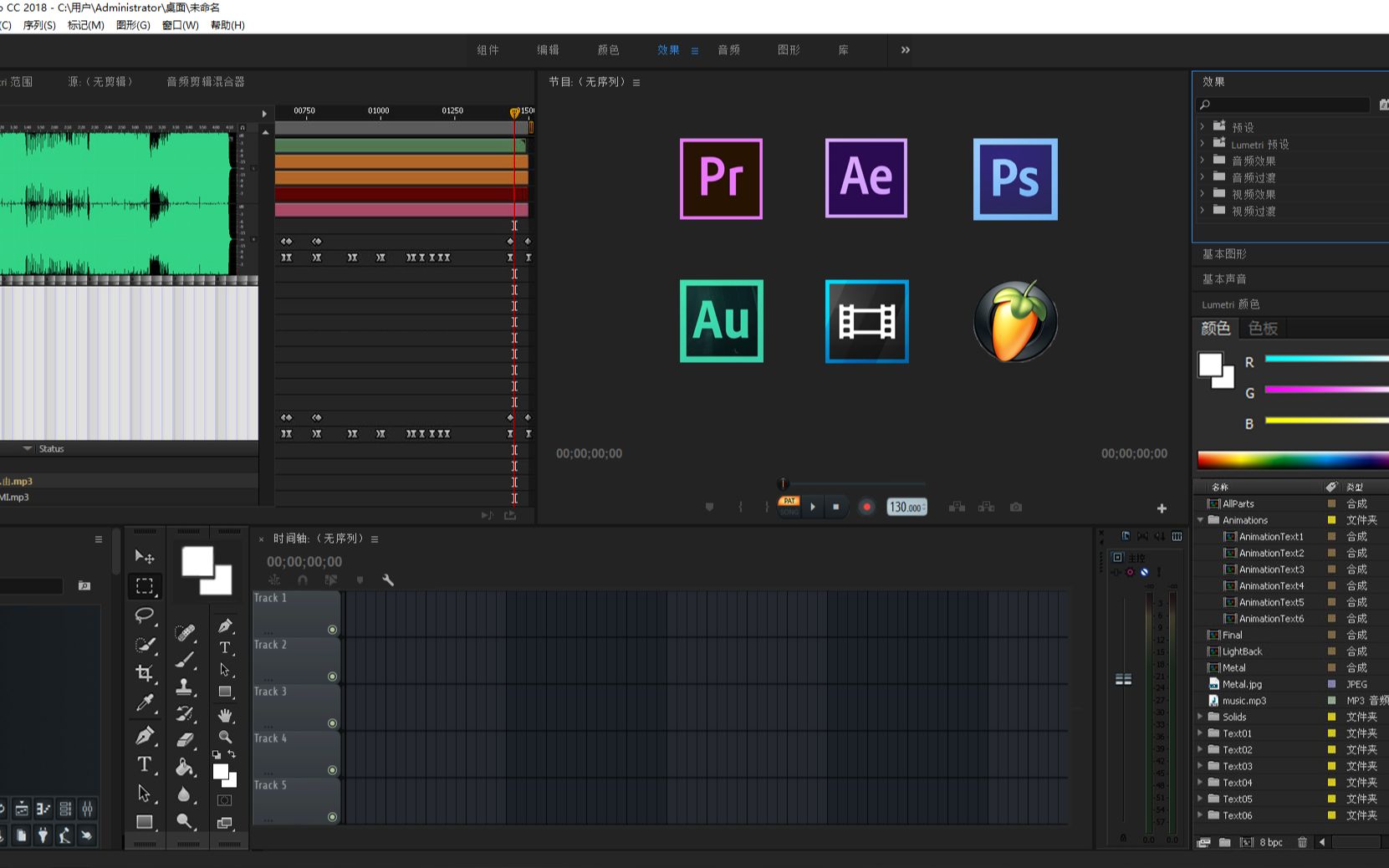Select the Eyedropper tool
Viewport: 1389px width, 868px height.
tap(145, 702)
